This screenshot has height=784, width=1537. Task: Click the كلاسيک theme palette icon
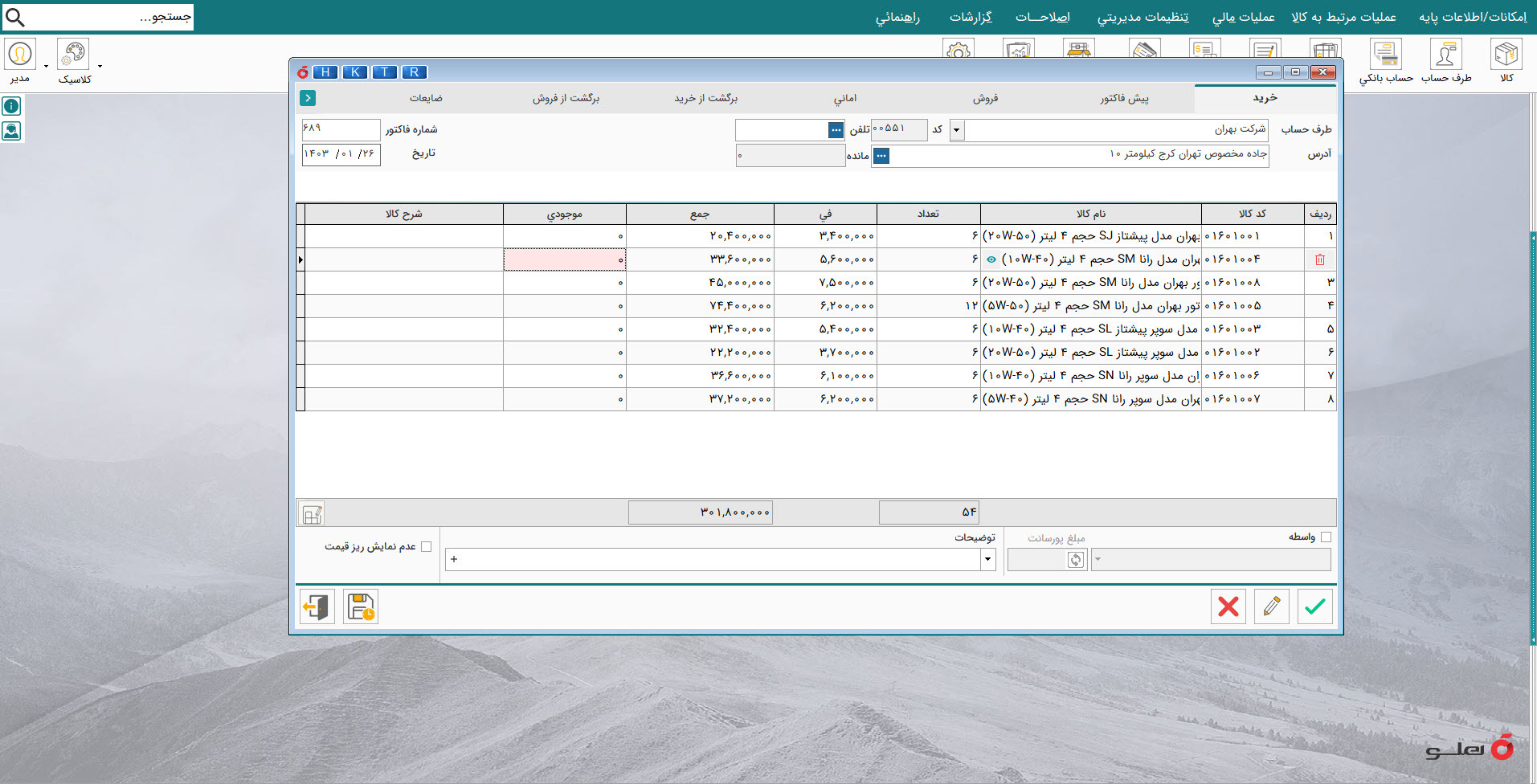[x=73, y=55]
